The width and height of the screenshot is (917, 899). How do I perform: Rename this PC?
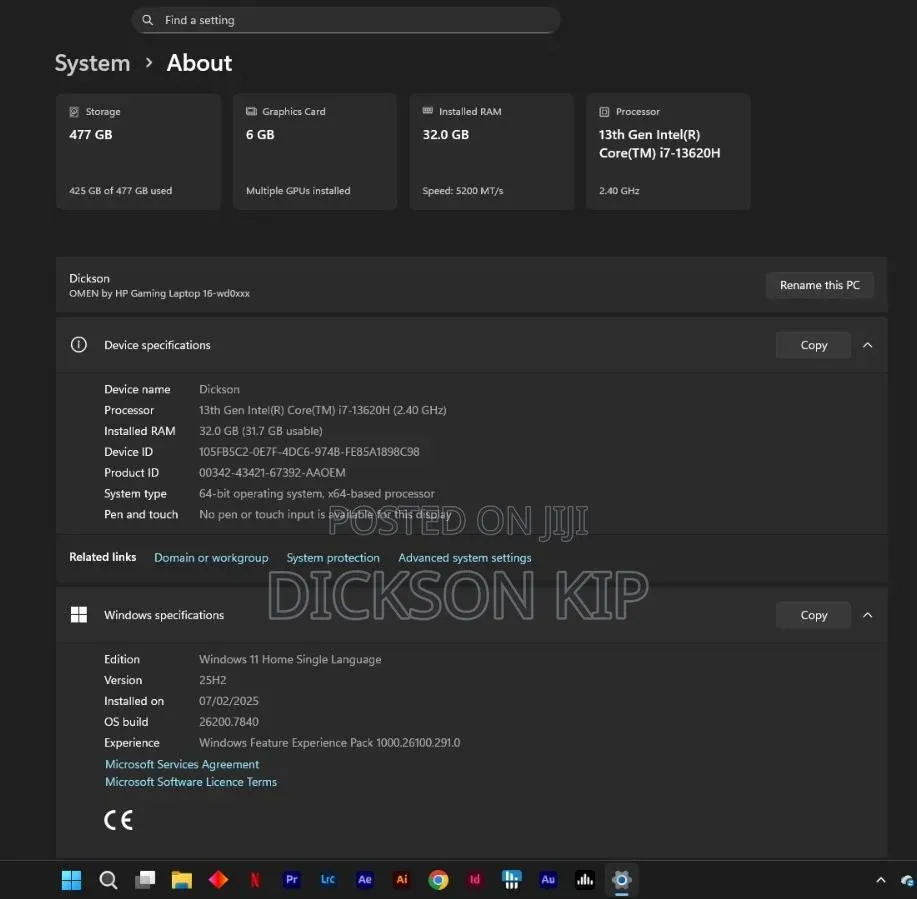820,285
